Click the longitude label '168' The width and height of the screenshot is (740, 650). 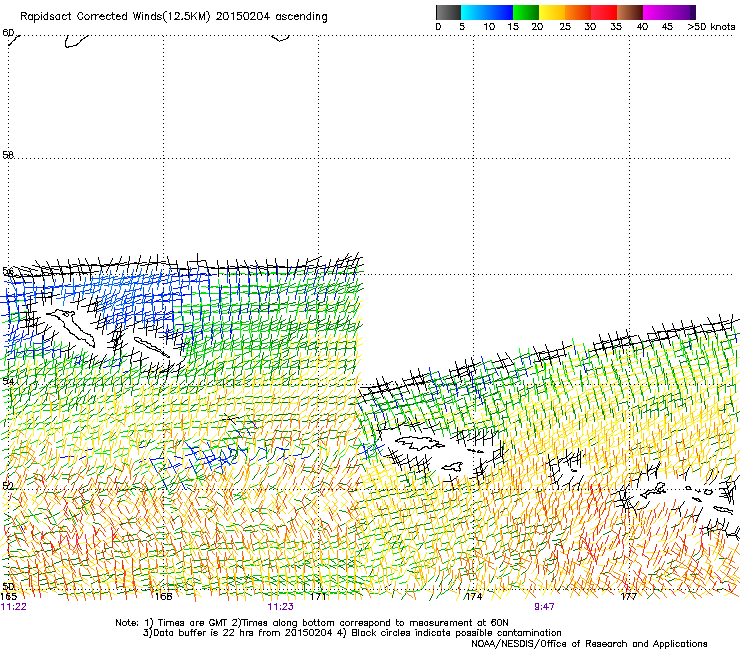(163, 597)
